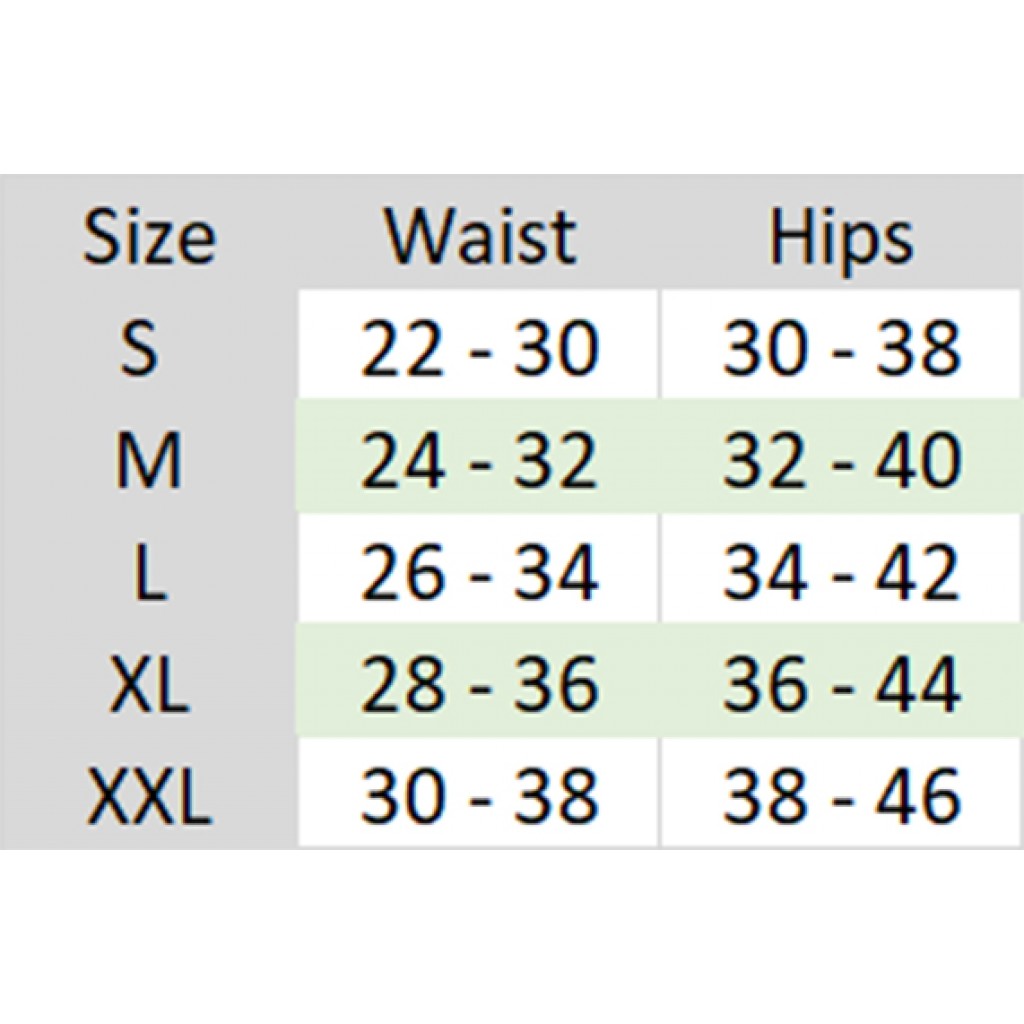Select hips cell reading 38 - 46
This screenshot has height=1024, width=1024.
(x=841, y=797)
